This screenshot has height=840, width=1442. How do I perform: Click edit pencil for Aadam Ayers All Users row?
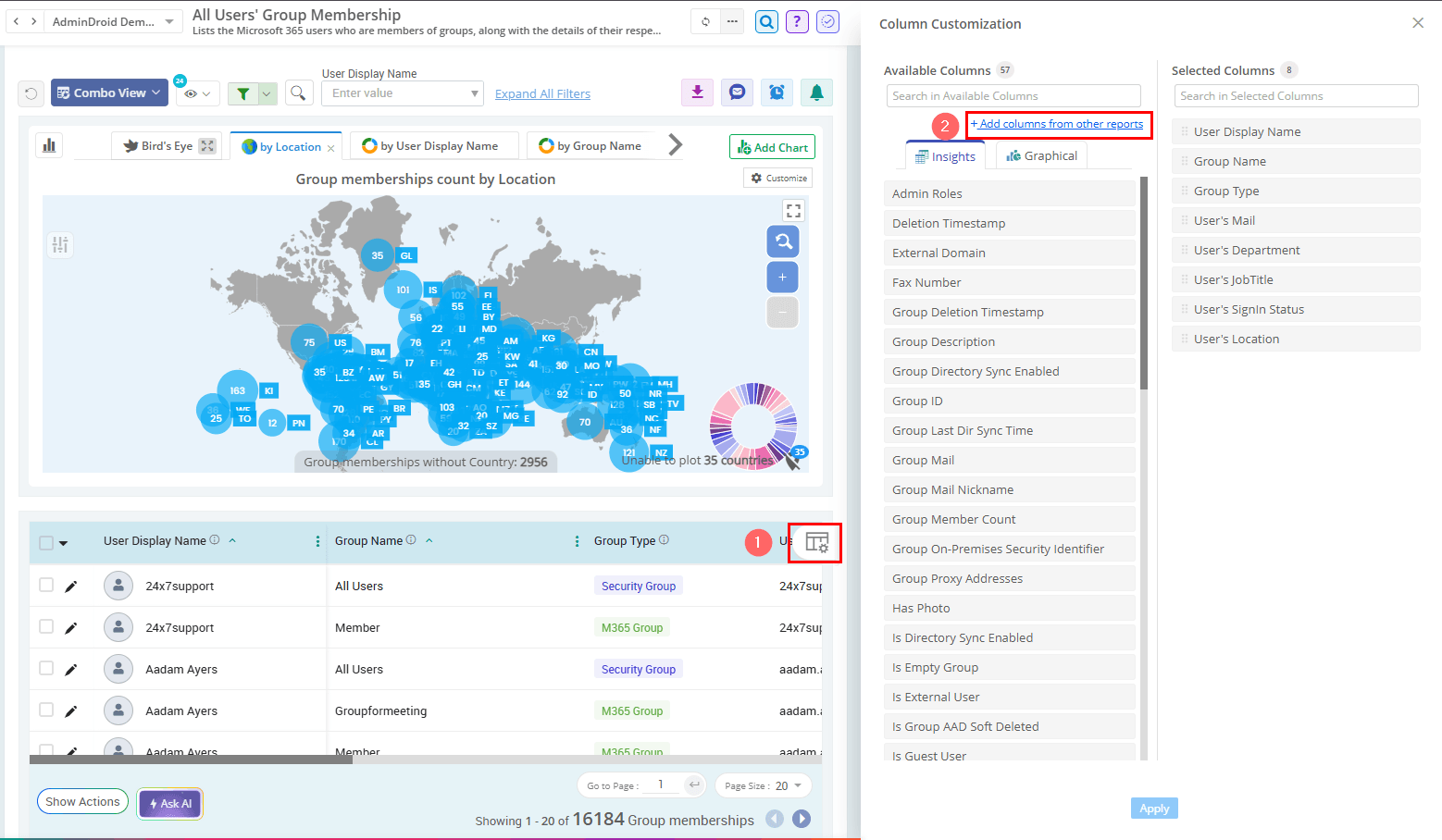tap(71, 670)
